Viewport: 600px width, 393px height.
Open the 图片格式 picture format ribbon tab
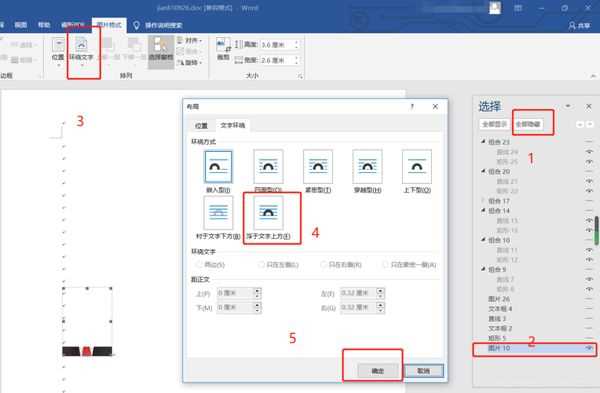click(109, 25)
